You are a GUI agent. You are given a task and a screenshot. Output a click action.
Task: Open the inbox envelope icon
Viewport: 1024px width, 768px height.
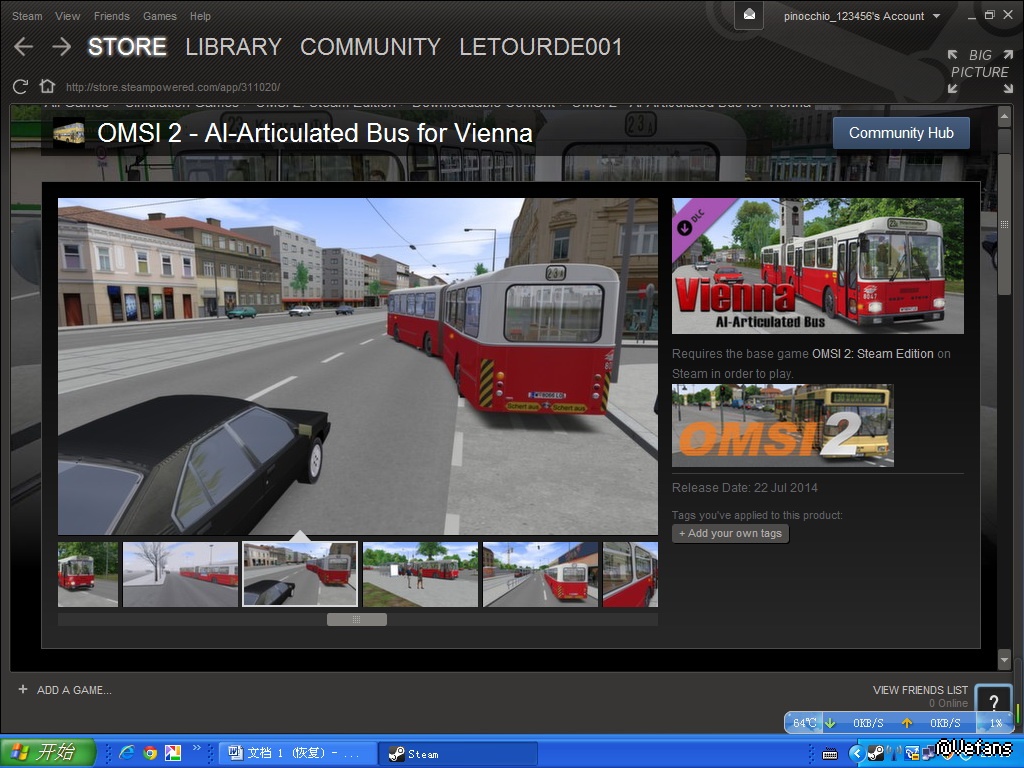749,15
